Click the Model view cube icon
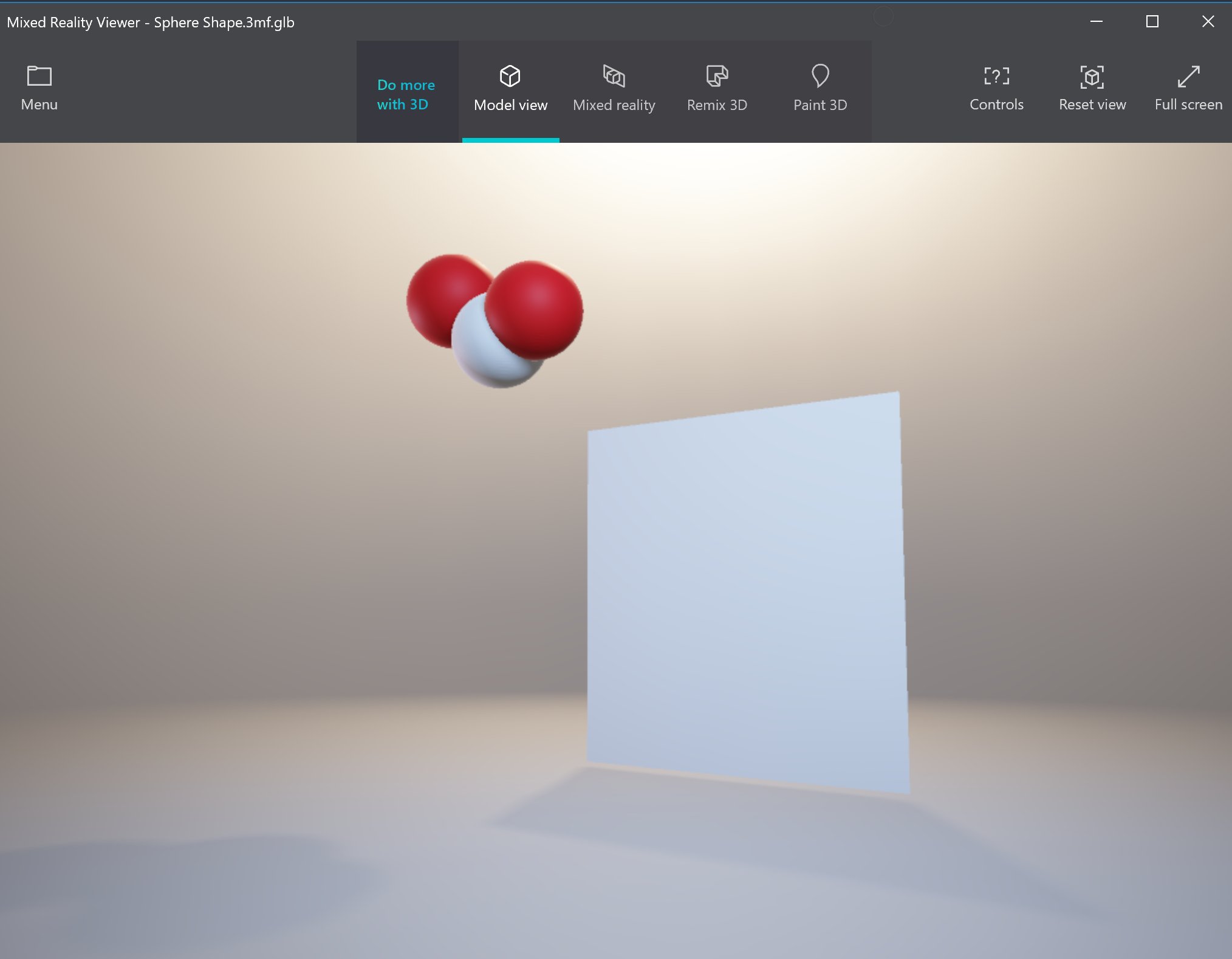 coord(510,76)
